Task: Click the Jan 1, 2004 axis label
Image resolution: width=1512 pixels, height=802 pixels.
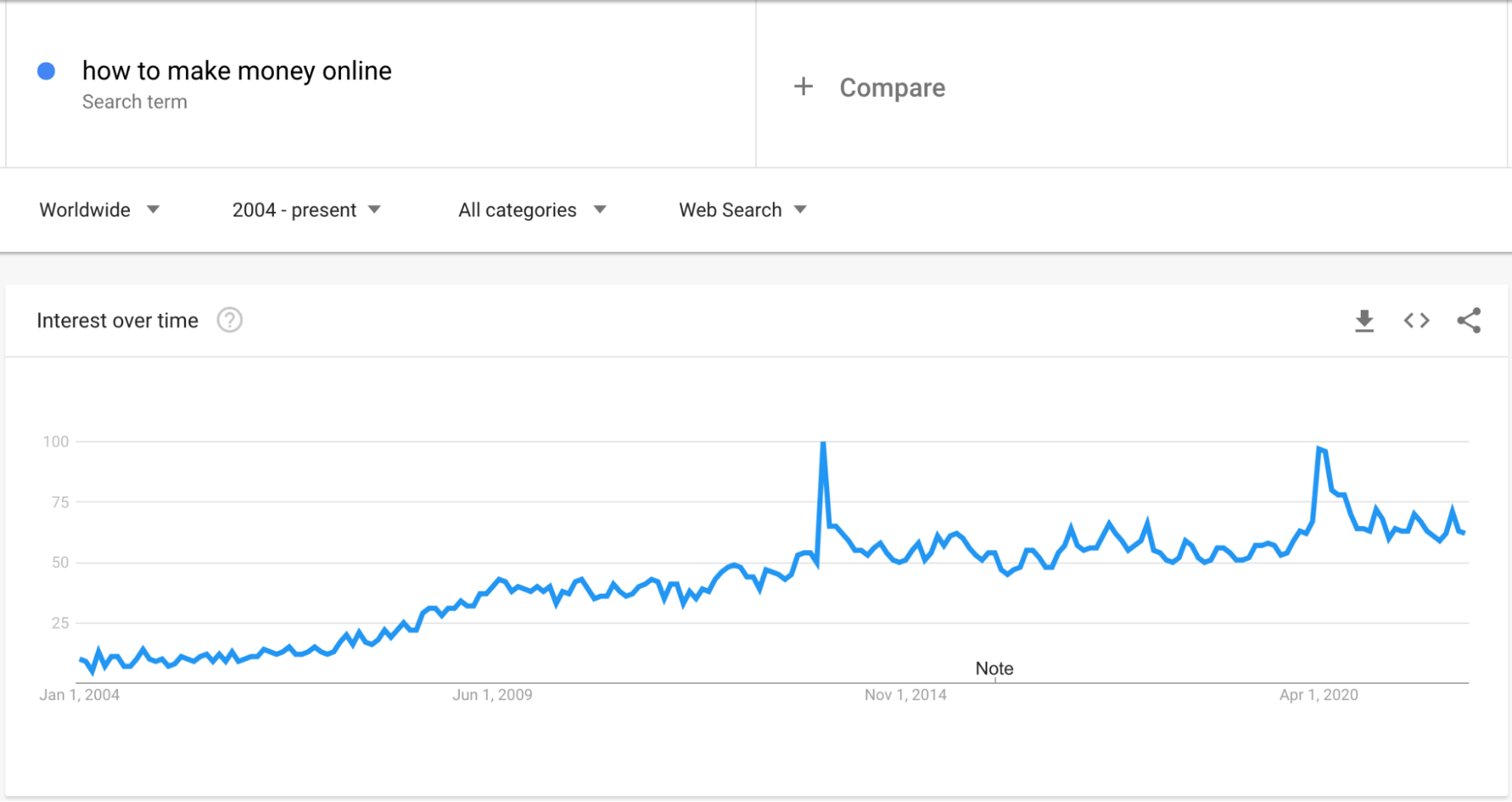Action: [x=79, y=695]
